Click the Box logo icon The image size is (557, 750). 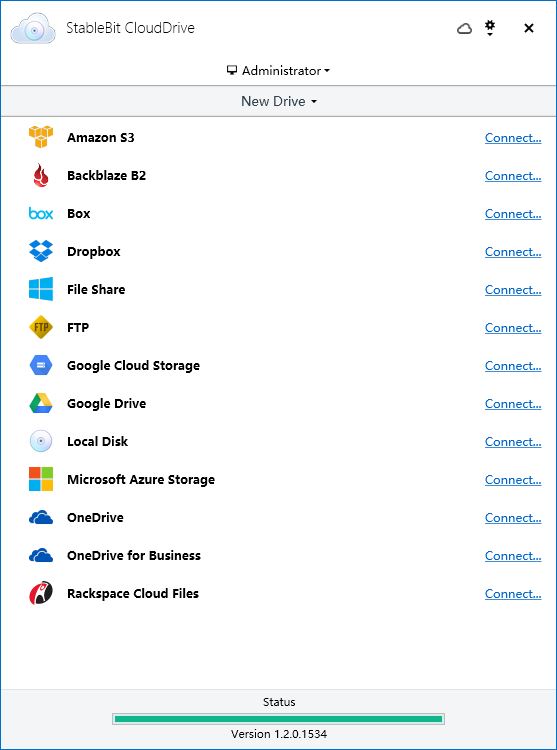coord(41,213)
